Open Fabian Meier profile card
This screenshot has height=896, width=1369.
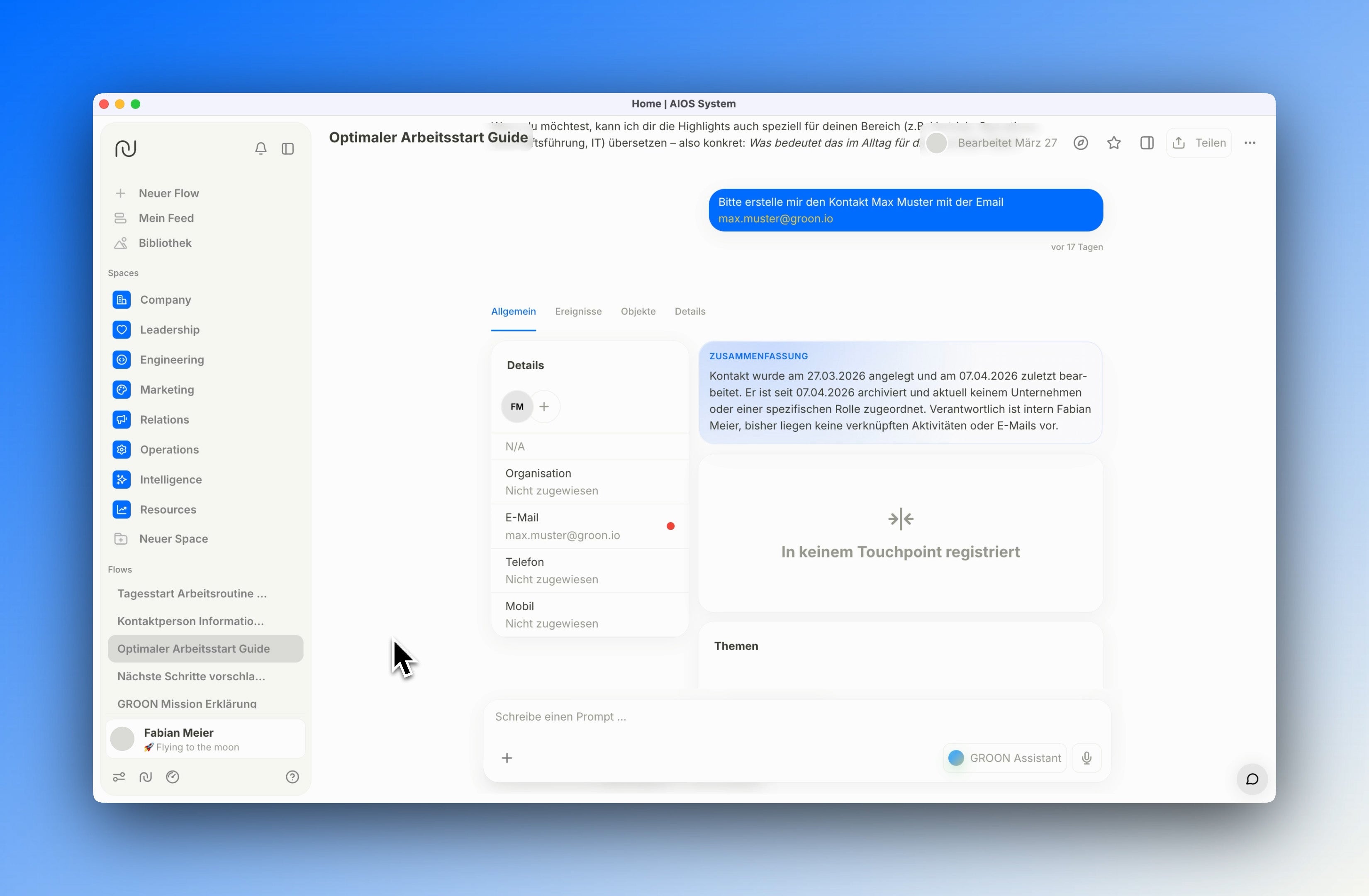pos(205,739)
